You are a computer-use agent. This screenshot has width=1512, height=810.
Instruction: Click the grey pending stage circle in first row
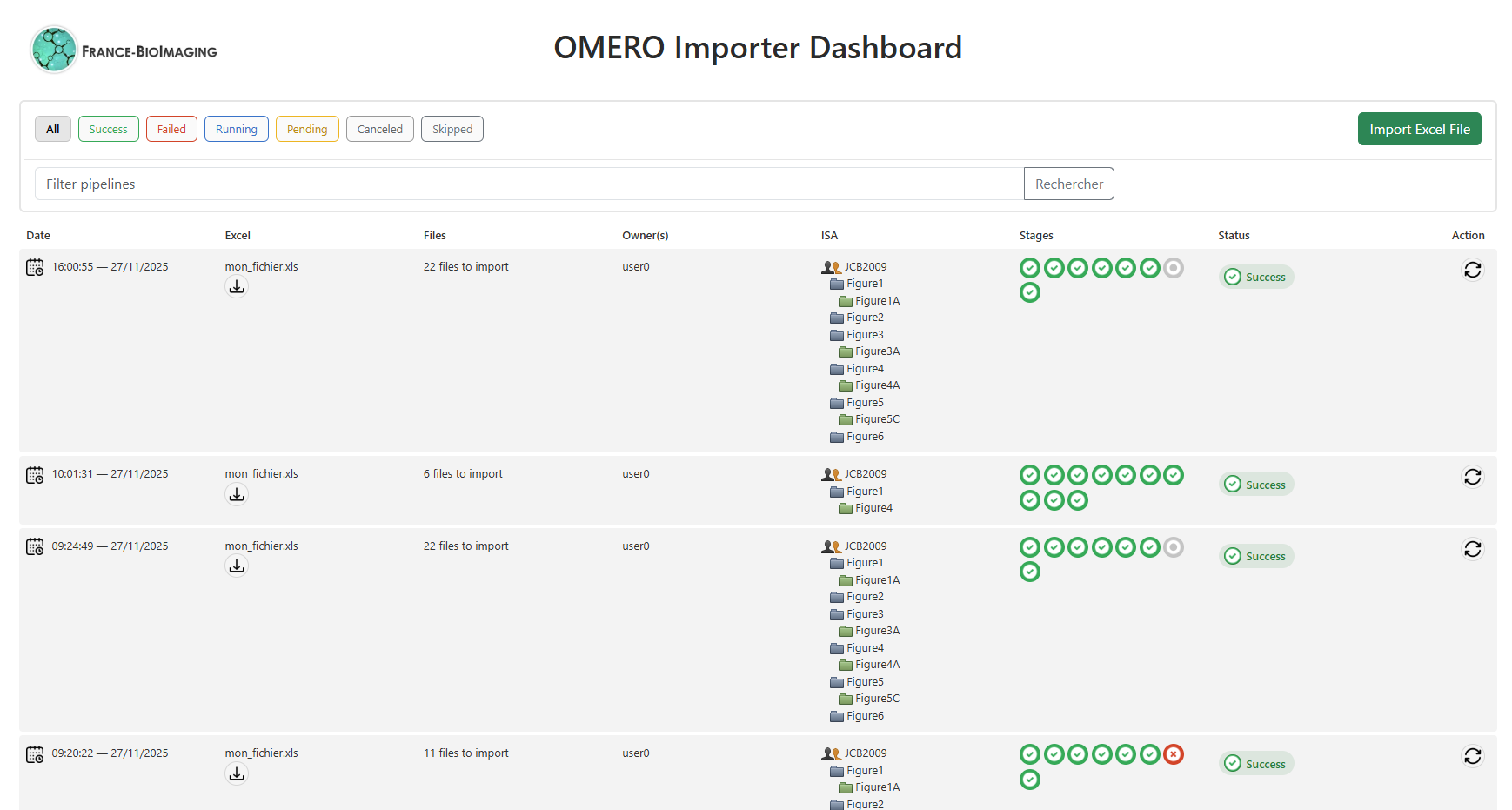click(1173, 267)
